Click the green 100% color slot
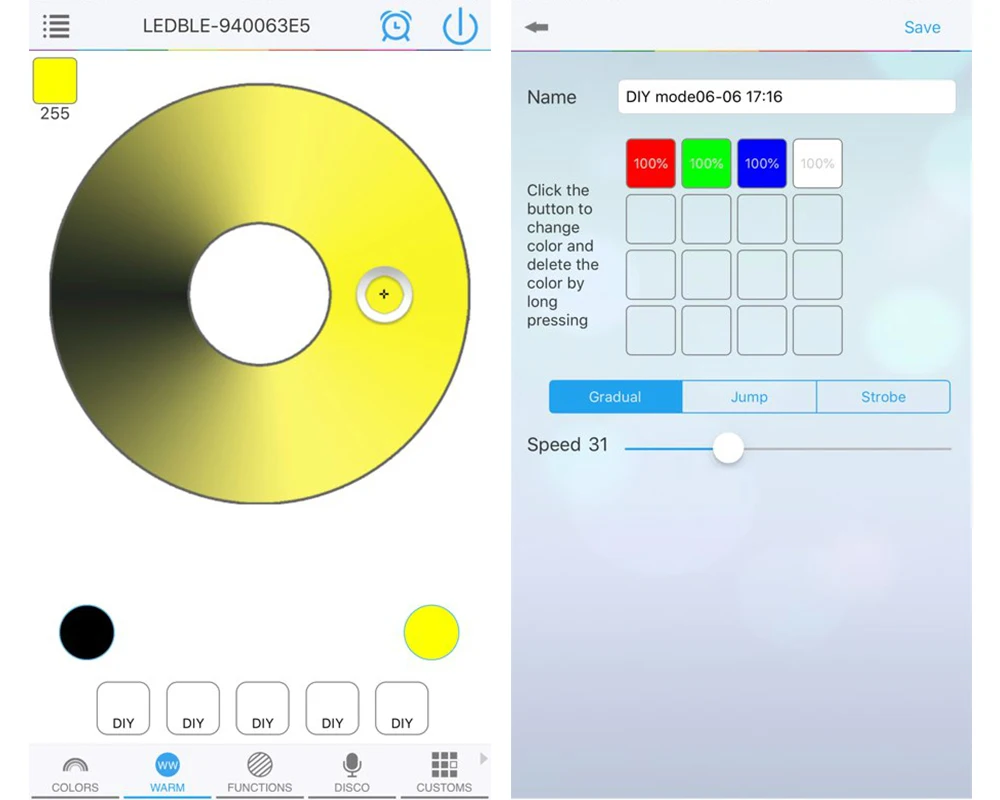 tap(706, 163)
